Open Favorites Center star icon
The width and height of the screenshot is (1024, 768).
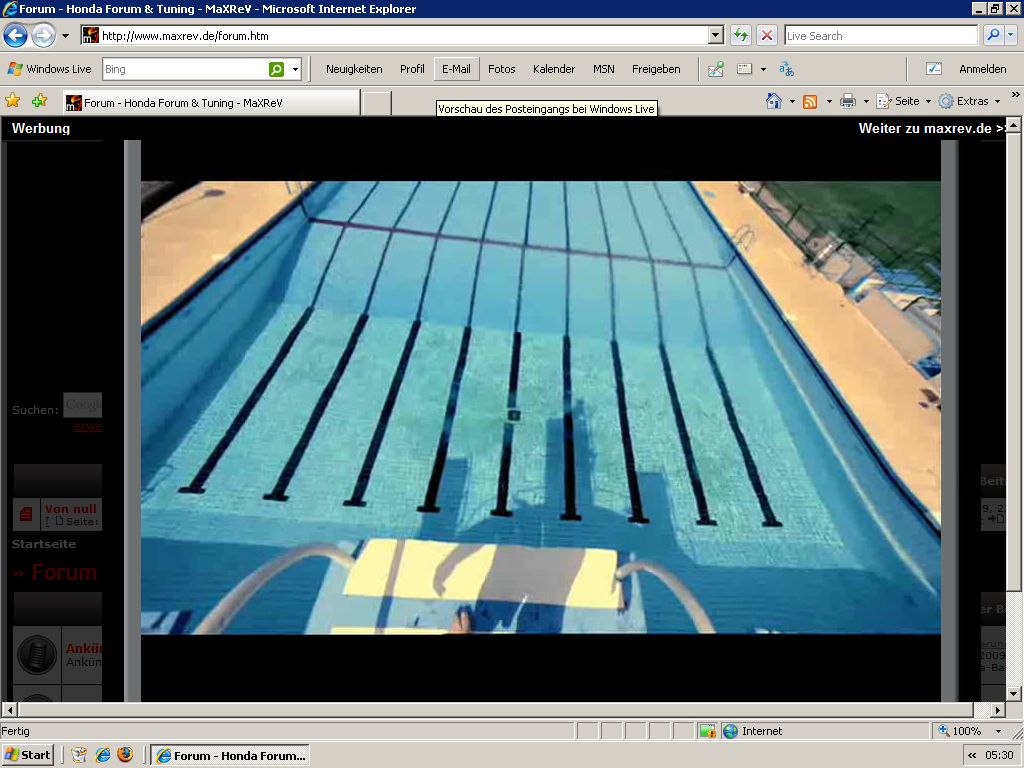[x=13, y=101]
